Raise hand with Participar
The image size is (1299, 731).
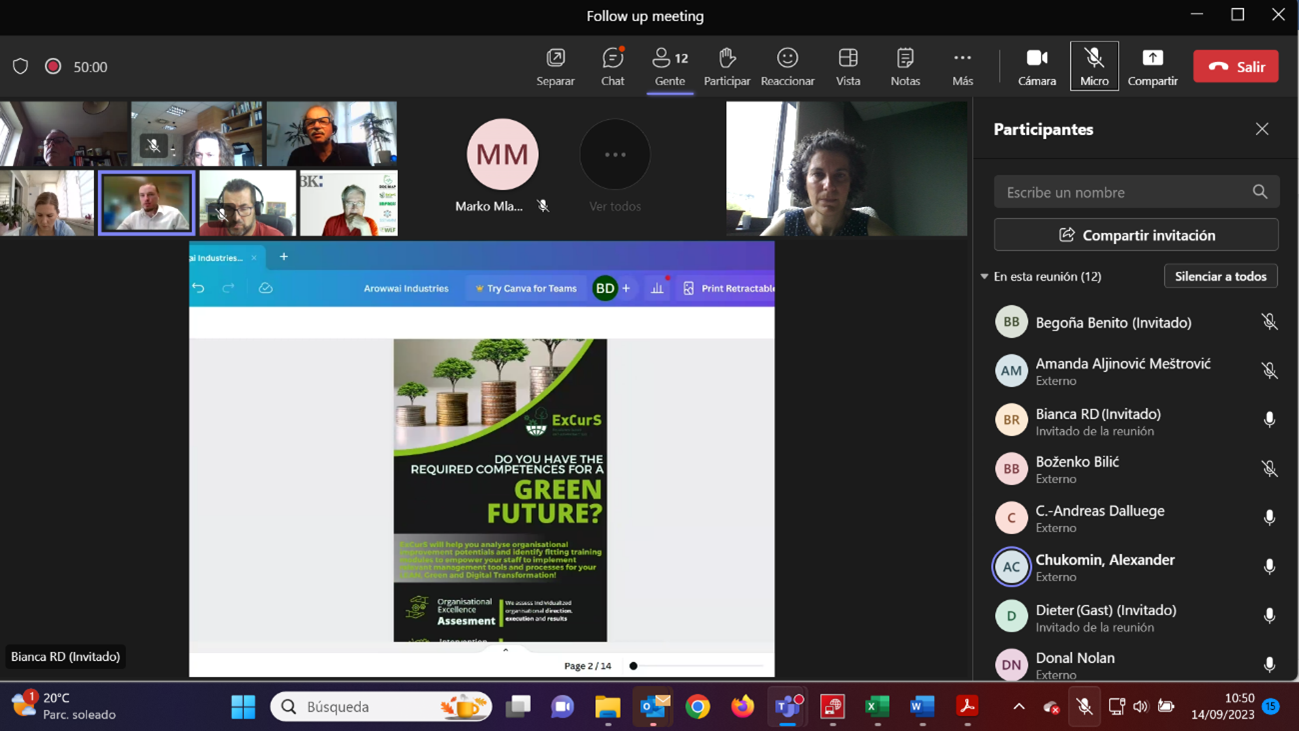[x=727, y=67]
